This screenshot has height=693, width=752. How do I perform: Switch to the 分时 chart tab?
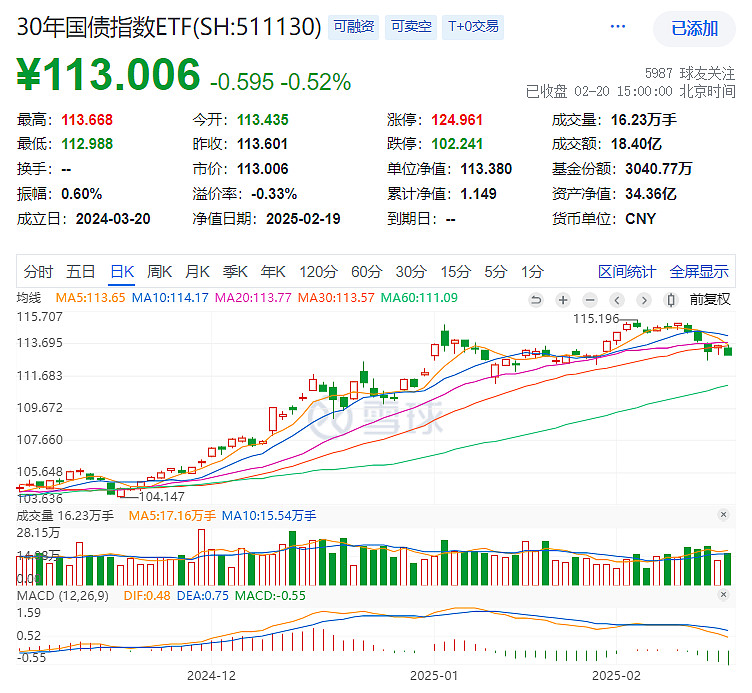pyautogui.click(x=38, y=271)
